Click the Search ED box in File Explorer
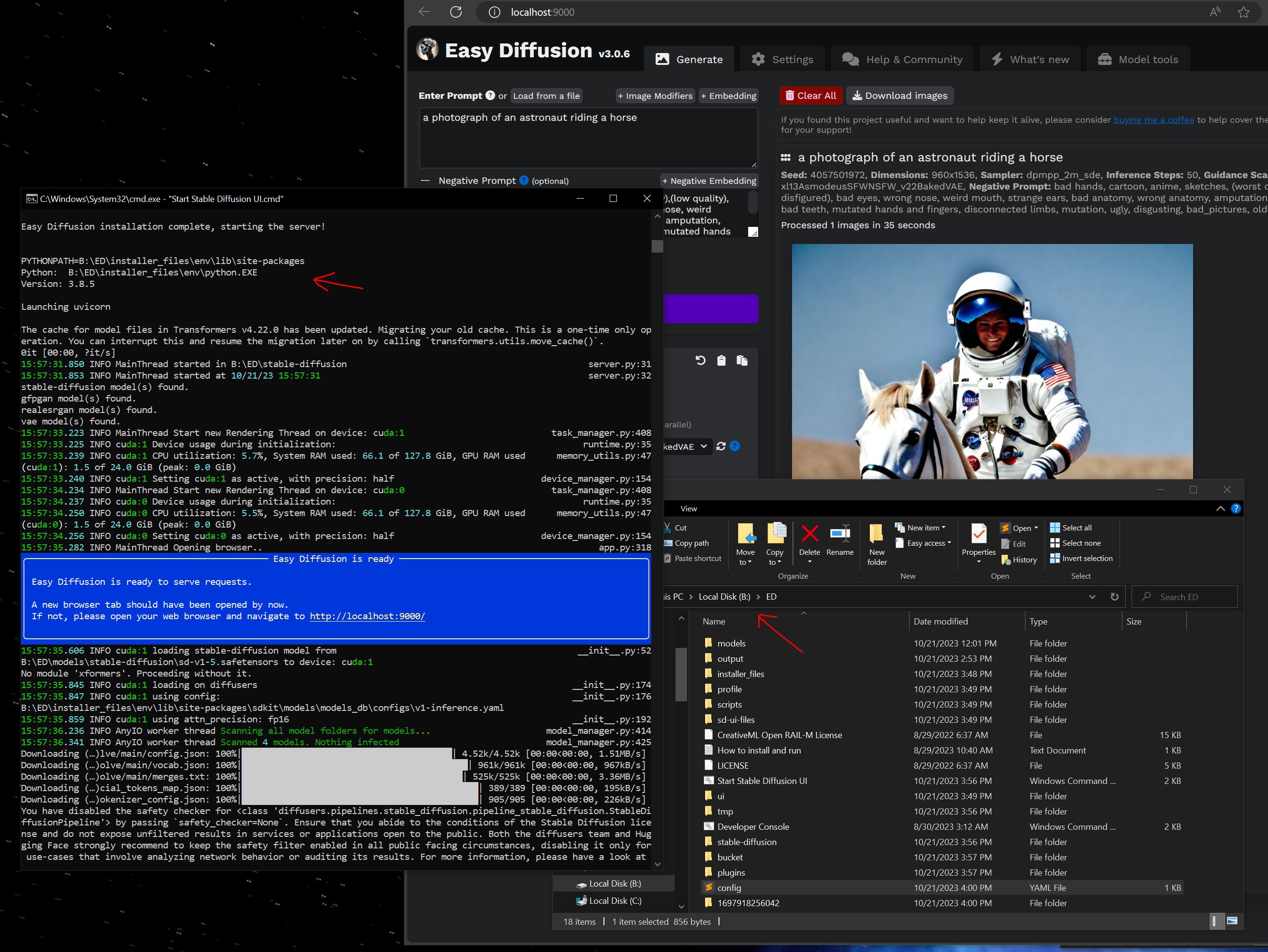This screenshot has width=1268, height=952. pos(1185,597)
